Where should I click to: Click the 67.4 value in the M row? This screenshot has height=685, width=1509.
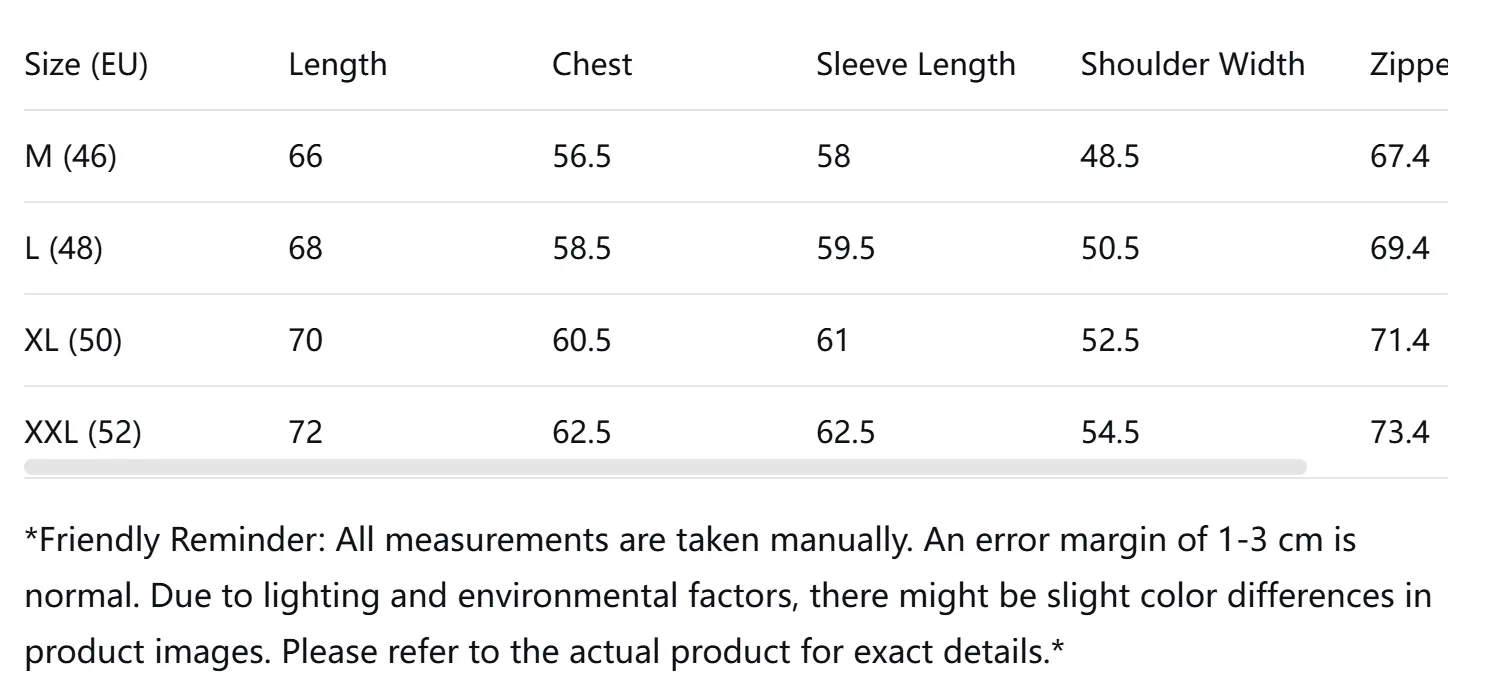click(x=1399, y=157)
